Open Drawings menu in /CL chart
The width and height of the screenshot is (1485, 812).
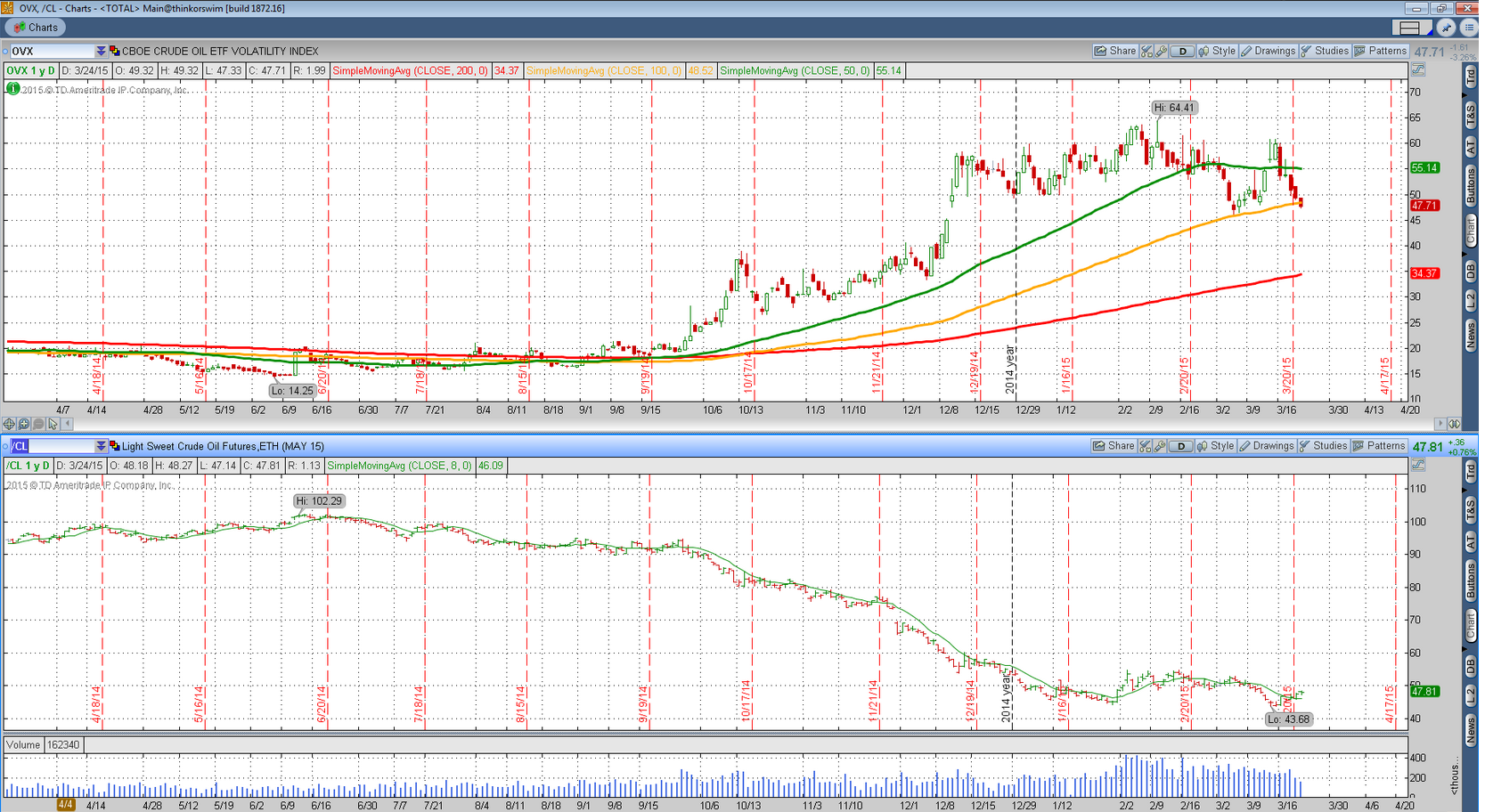click(1266, 446)
